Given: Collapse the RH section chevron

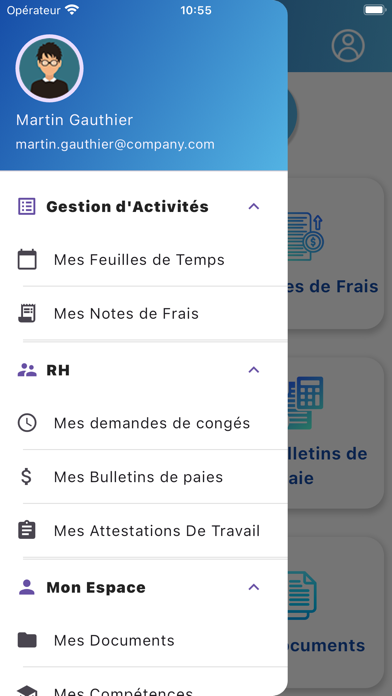Looking at the screenshot, I should pos(253,370).
